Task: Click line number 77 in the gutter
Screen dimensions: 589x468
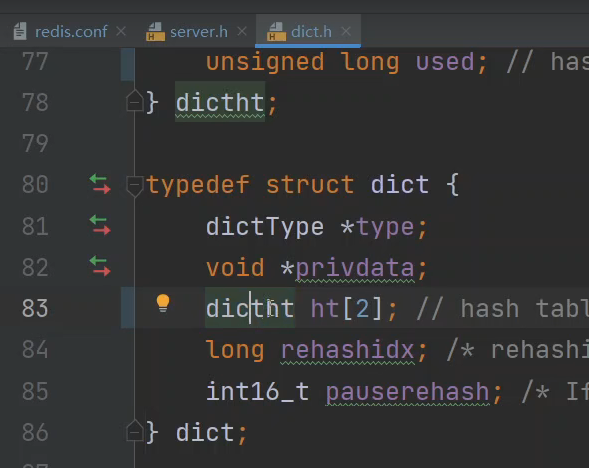Action: coord(35,62)
